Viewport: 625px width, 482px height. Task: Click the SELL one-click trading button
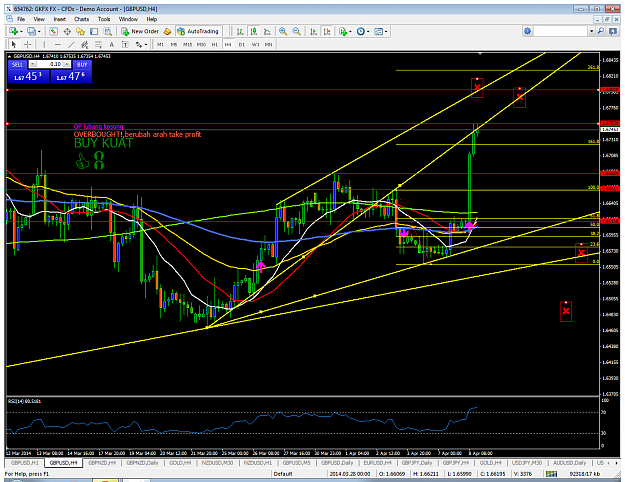[18, 64]
